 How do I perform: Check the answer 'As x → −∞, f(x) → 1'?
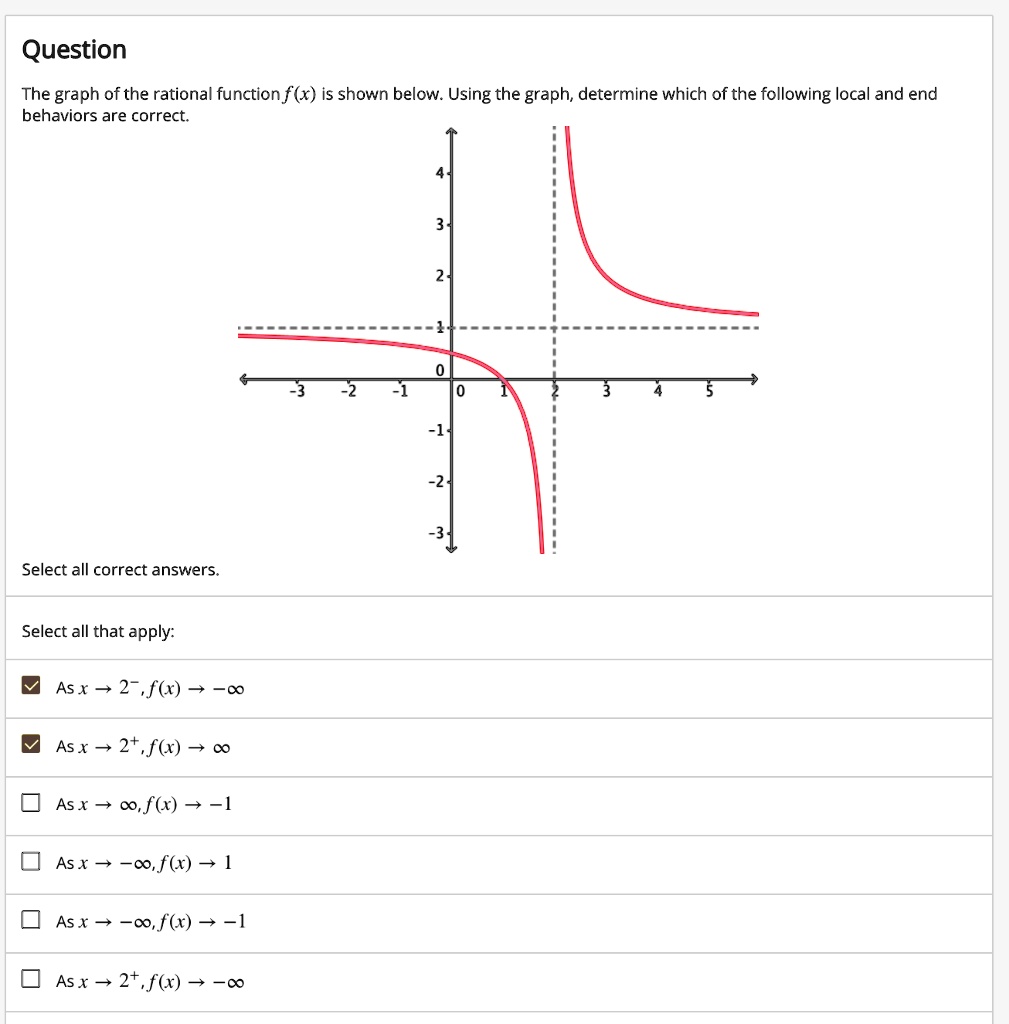point(31,862)
